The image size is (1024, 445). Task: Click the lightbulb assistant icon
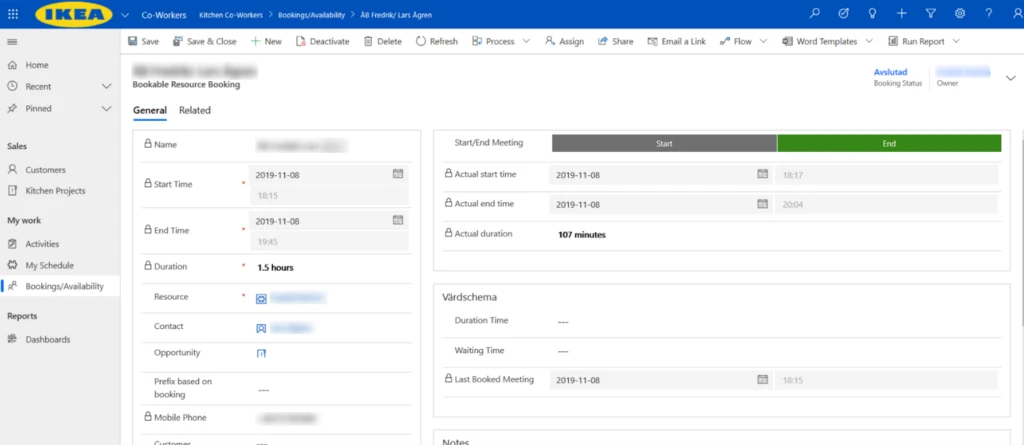point(873,14)
